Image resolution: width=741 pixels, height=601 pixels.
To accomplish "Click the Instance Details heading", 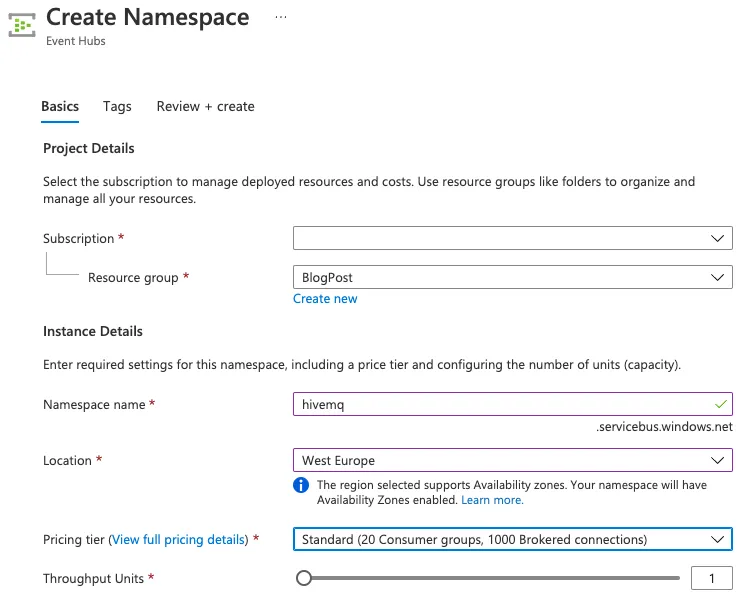I will (x=93, y=331).
